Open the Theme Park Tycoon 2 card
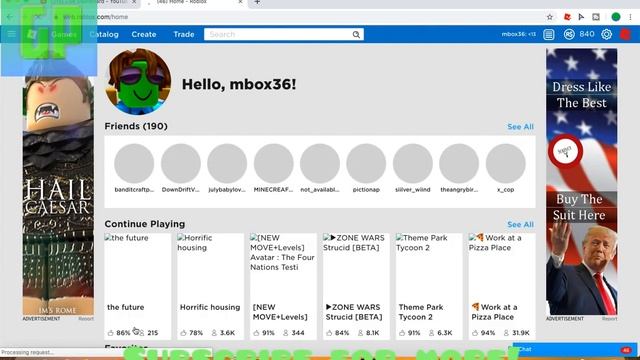This screenshot has width=640, height=360. (x=429, y=286)
